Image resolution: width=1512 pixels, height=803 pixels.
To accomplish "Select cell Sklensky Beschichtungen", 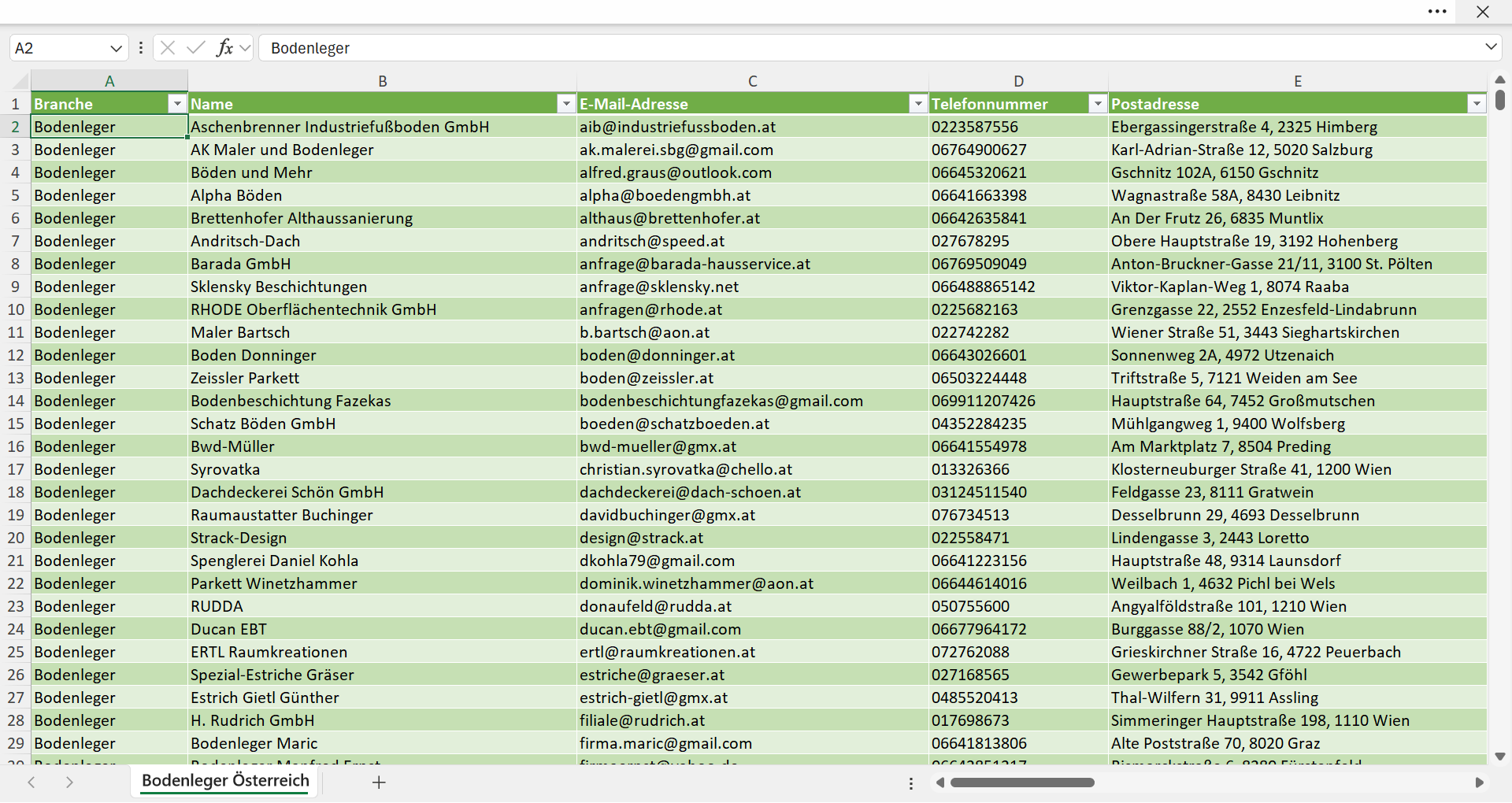I will (x=382, y=287).
